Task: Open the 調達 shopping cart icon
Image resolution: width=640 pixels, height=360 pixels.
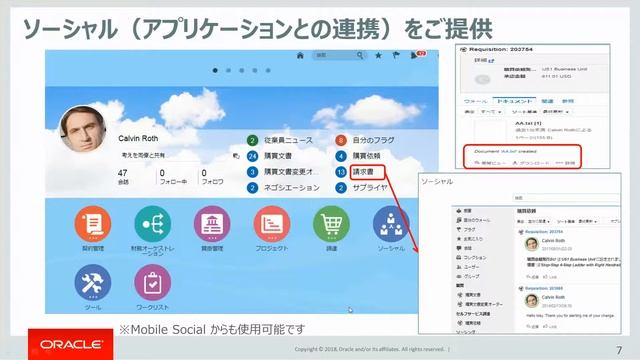Action: [x=331, y=224]
